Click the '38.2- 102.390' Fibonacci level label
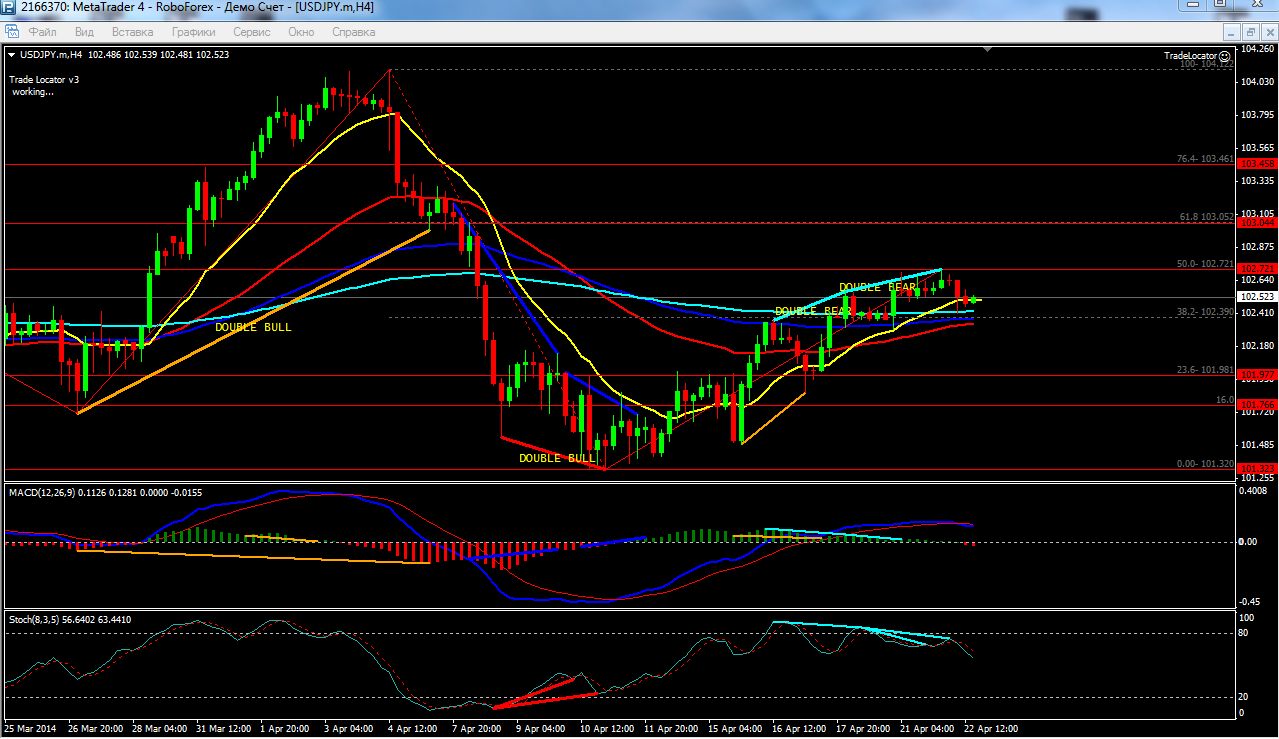This screenshot has height=739, width=1279. (1205, 312)
